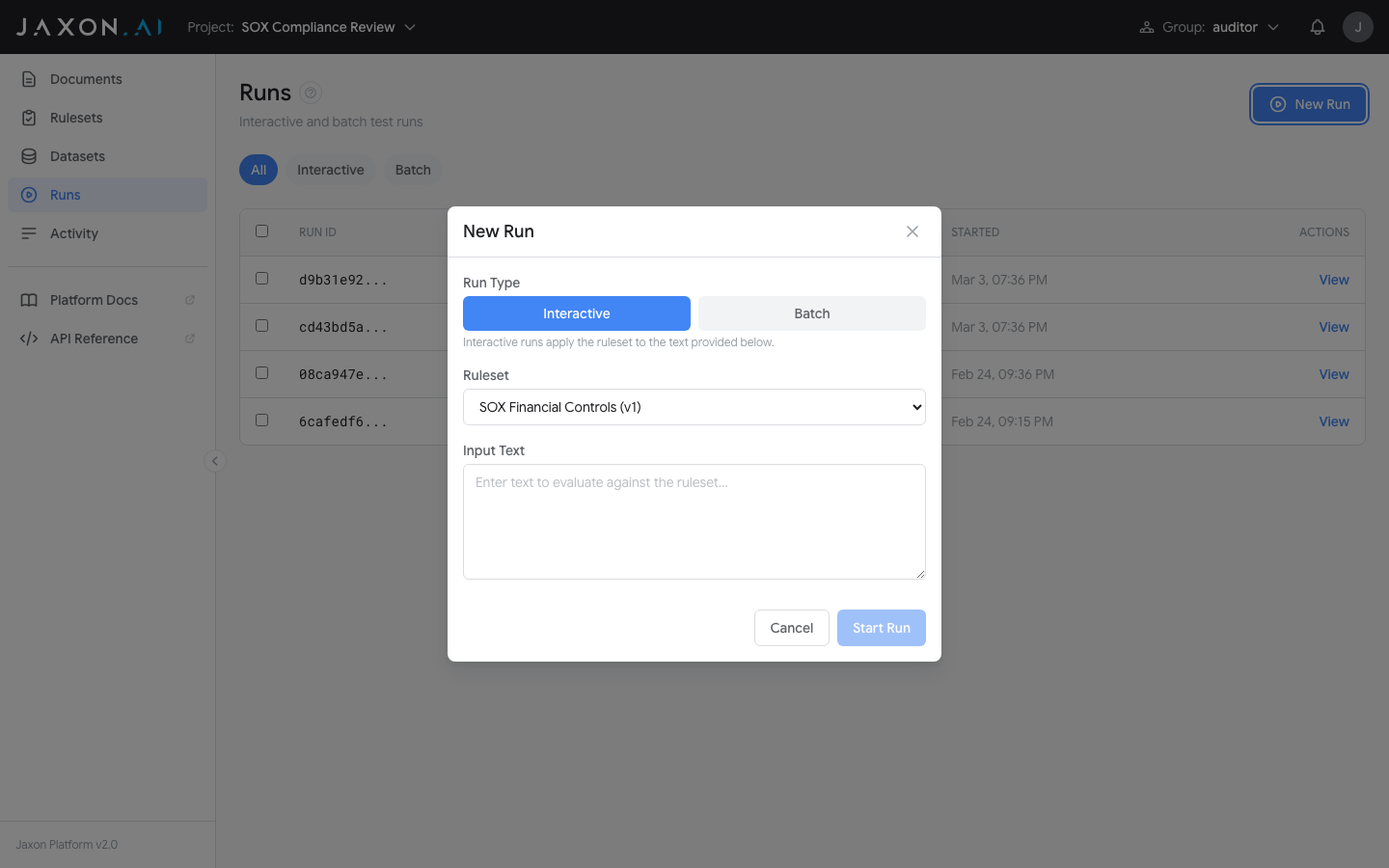The width and height of the screenshot is (1389, 868).
Task: Select the Interactive filter pill
Action: pyautogui.click(x=330, y=169)
